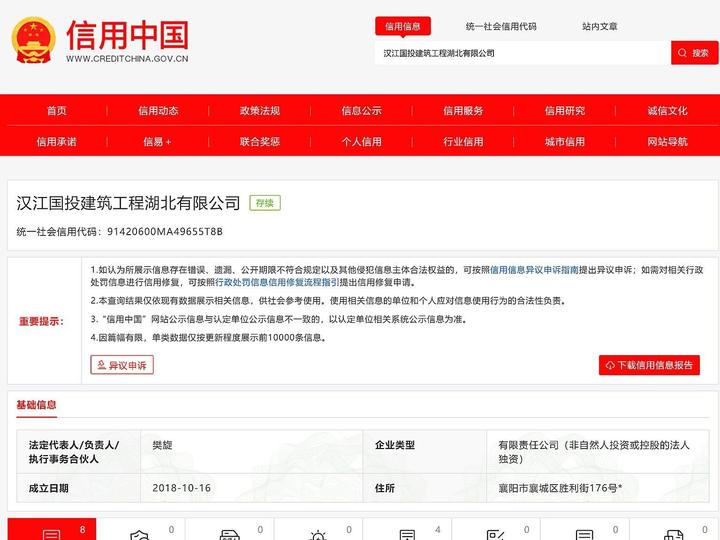Click the 异议申诉 button
Screen dimensions: 720x540
122,365
